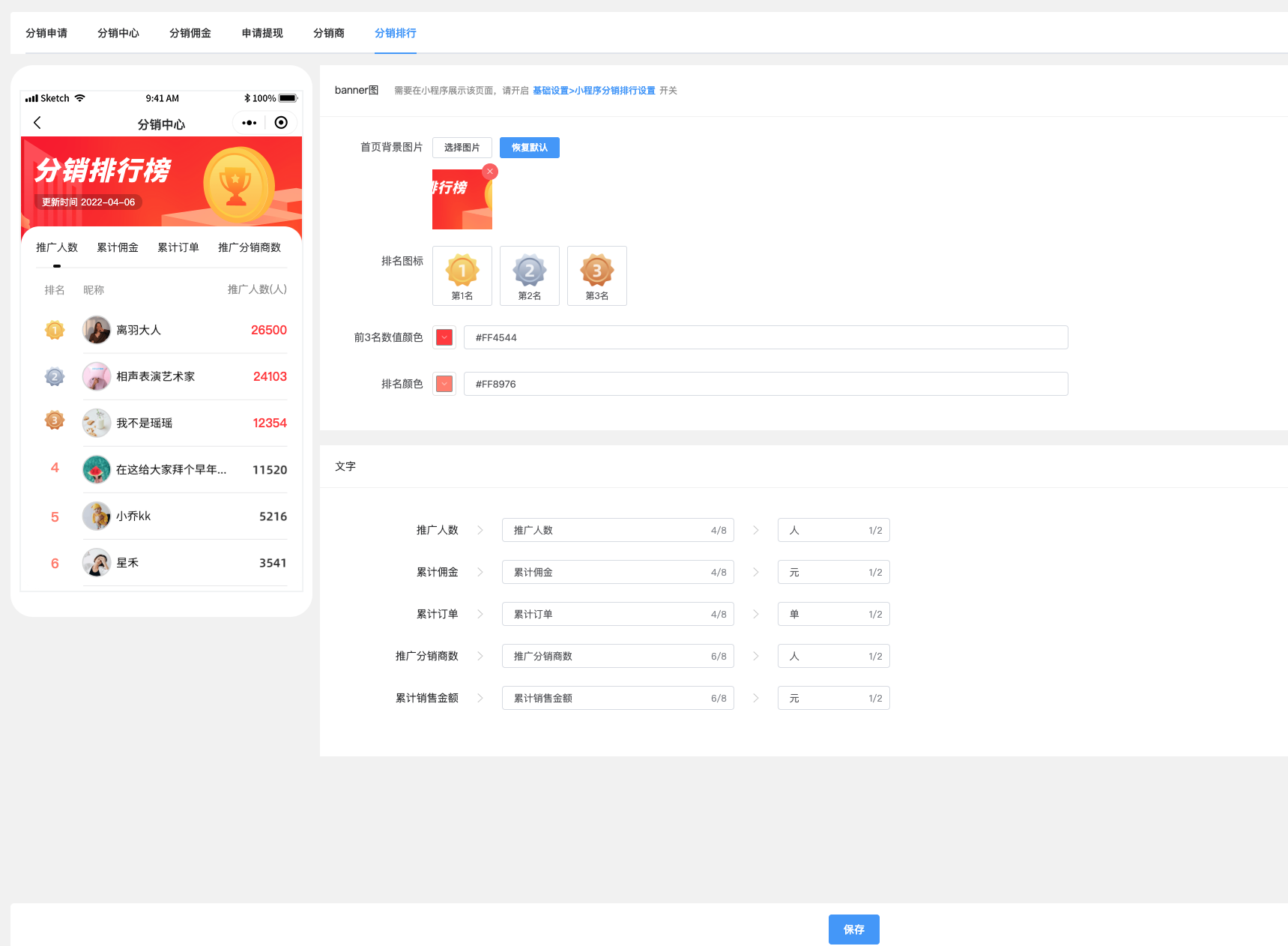Click the #FF8976 color value field
This screenshot has height=946, width=1288.
766,384
